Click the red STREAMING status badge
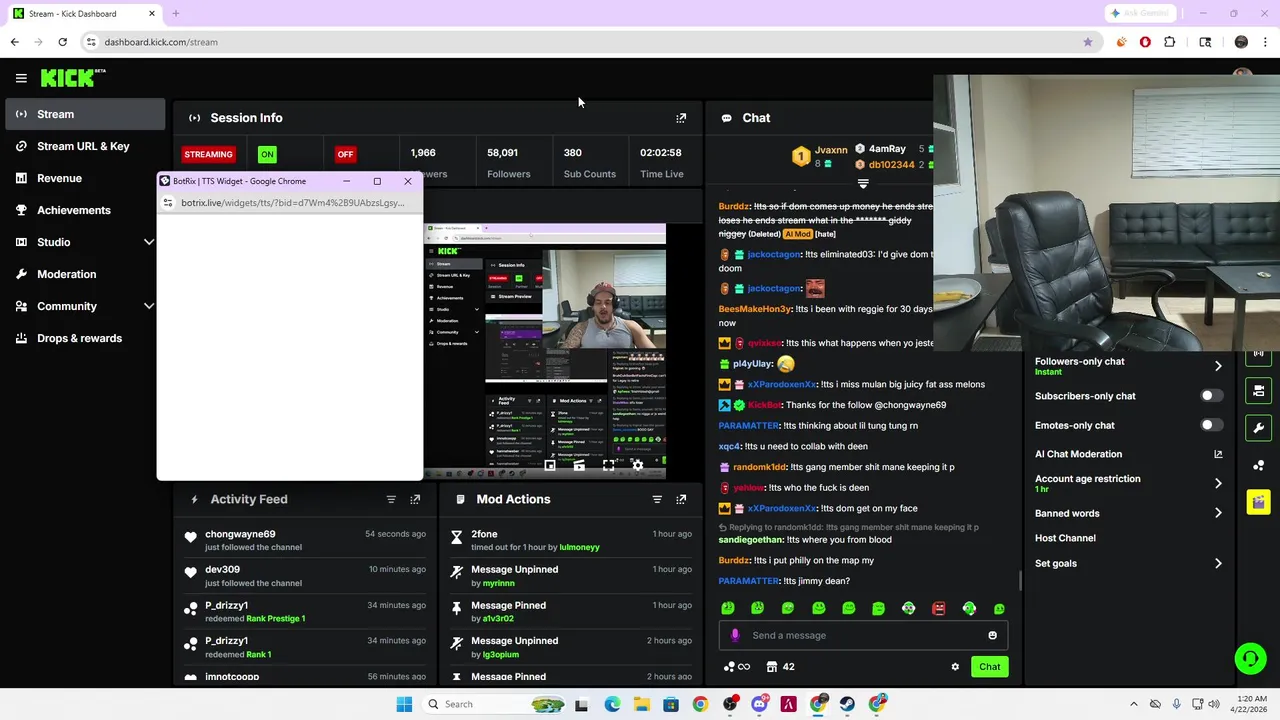 pyautogui.click(x=209, y=154)
